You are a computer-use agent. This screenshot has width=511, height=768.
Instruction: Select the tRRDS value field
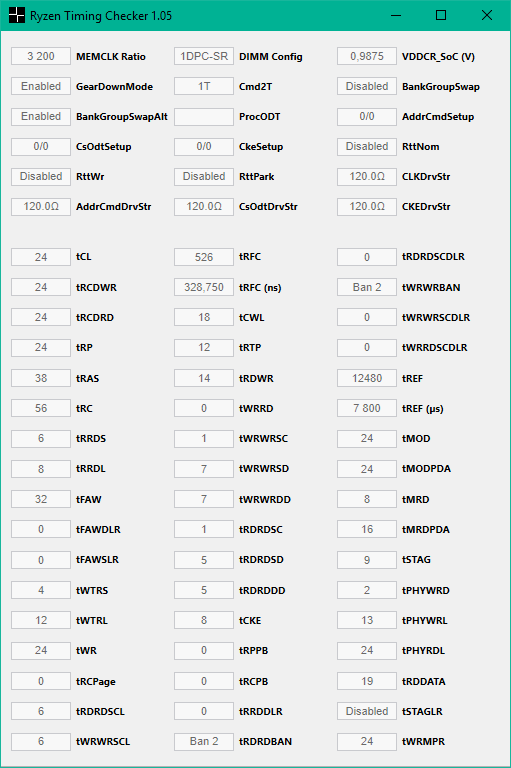41,438
